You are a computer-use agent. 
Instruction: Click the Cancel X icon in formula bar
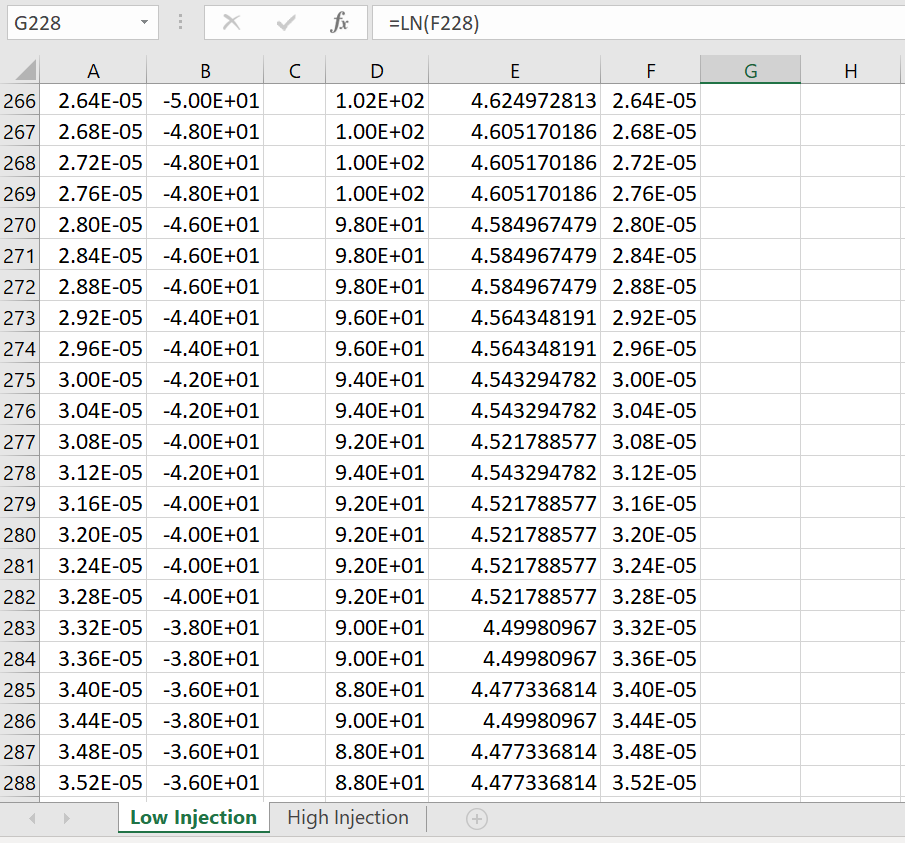tap(231, 23)
